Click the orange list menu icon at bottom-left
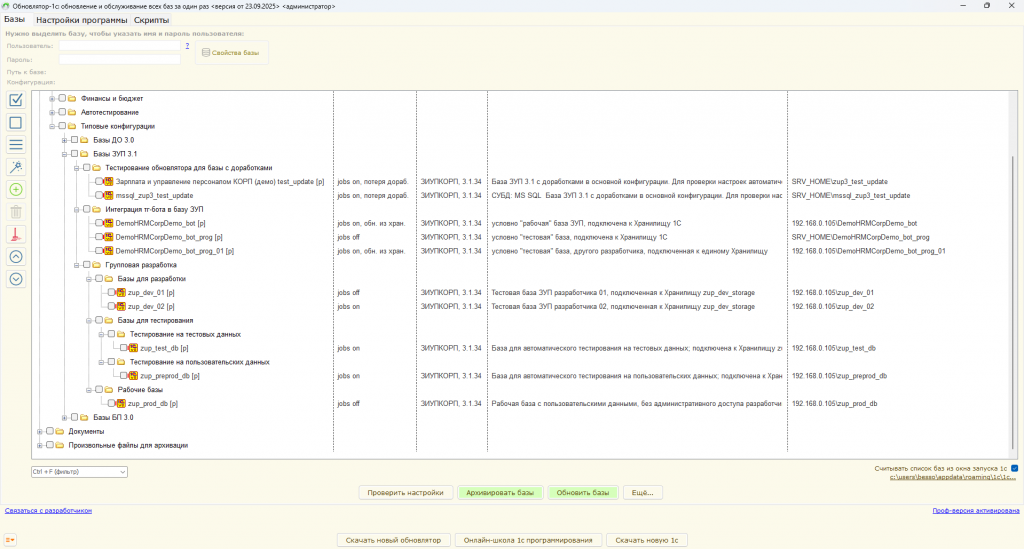The image size is (1024, 549). tap(10, 540)
